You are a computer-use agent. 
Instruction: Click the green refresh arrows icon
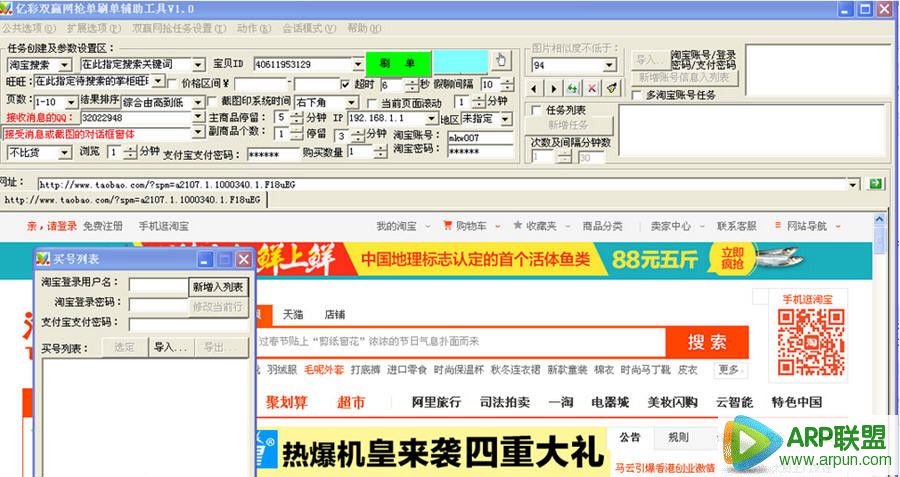[x=572, y=88]
